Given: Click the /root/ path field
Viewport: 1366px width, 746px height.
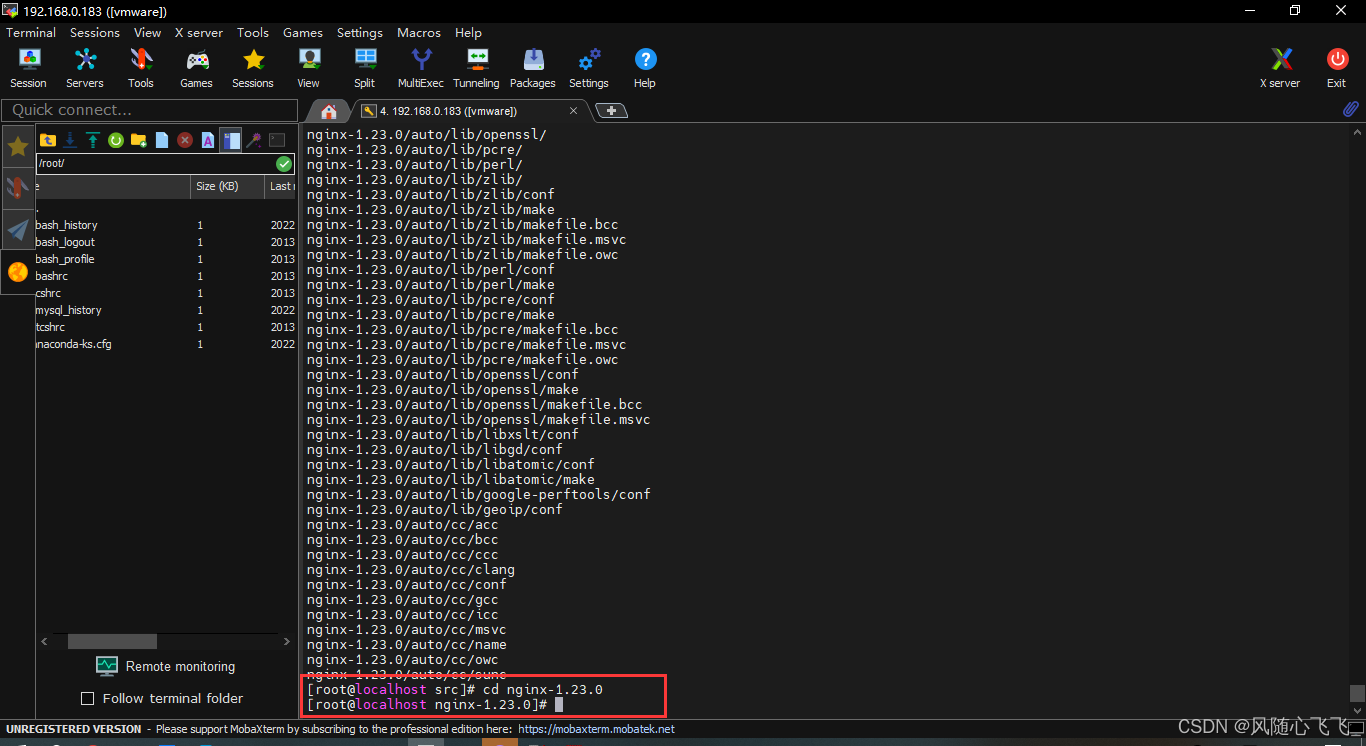Looking at the screenshot, I should tap(155, 163).
